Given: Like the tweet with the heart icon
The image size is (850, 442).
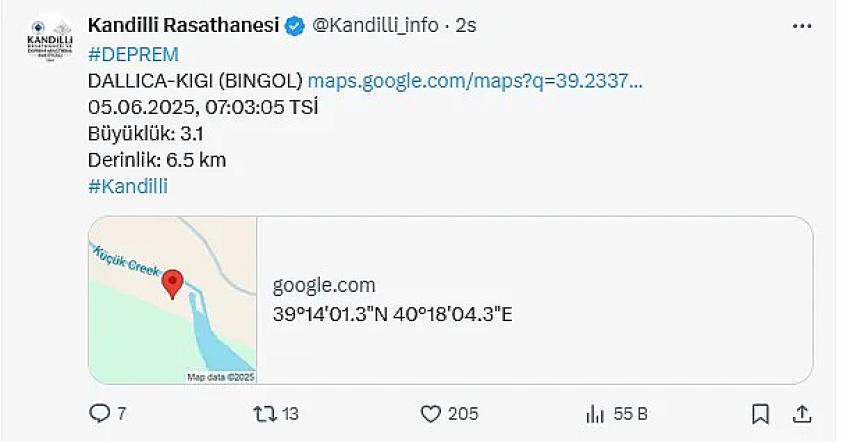Looking at the screenshot, I should 431,413.
